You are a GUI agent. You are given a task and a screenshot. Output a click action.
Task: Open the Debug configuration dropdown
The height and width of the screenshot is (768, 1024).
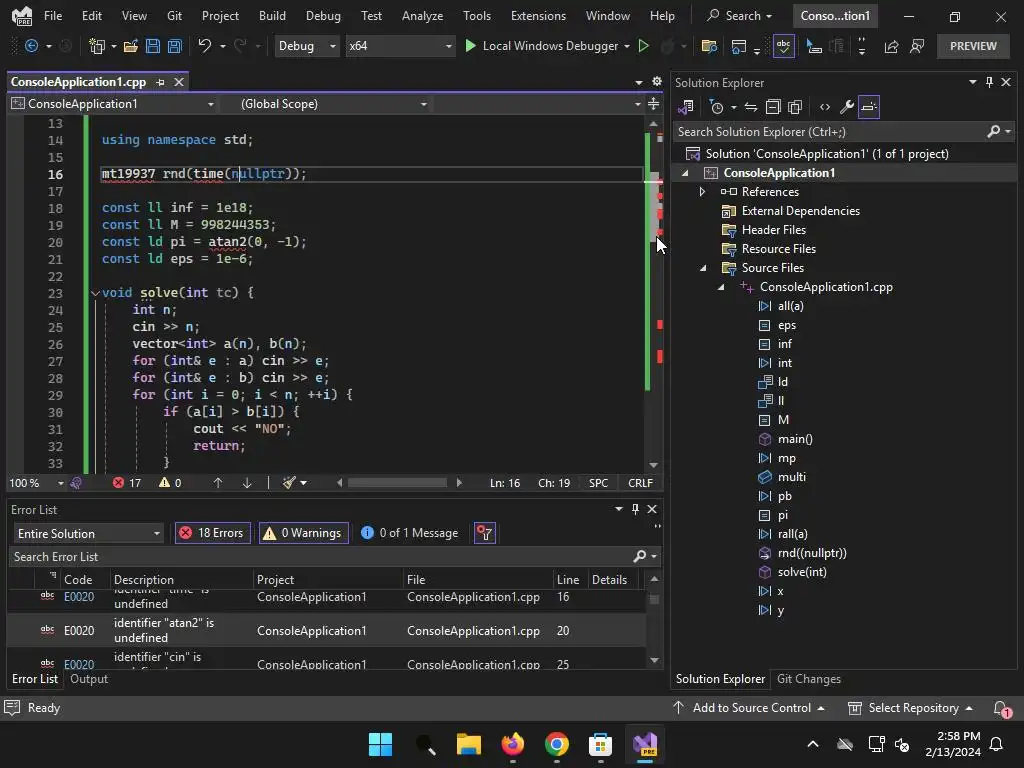pyautogui.click(x=306, y=46)
